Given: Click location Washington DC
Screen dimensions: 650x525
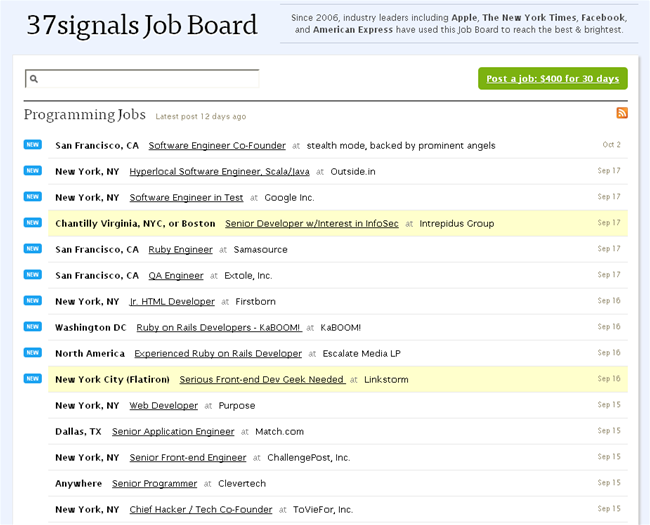Looking at the screenshot, I should click(x=90, y=328).
